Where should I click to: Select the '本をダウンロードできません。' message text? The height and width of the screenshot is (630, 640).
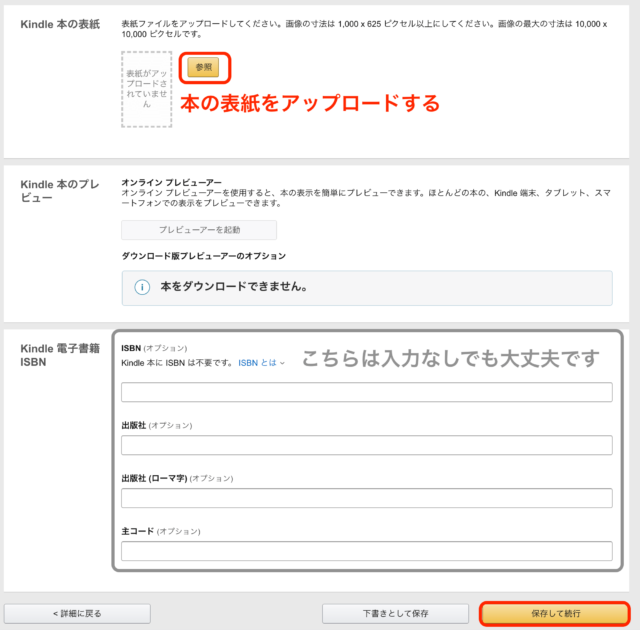[x=234, y=286]
